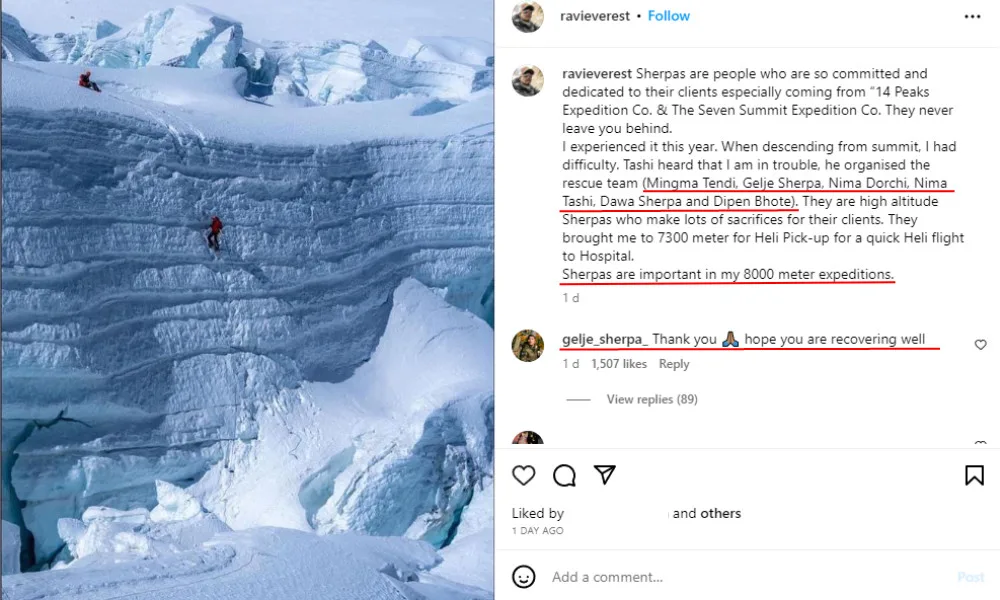Click ravieverest avatar in post header

coord(528,17)
